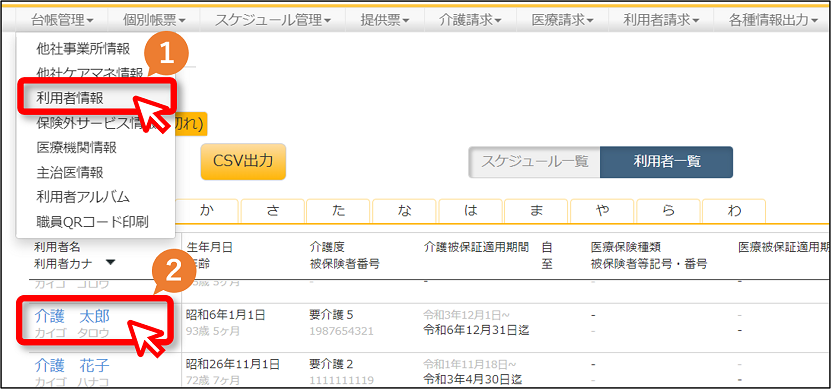This screenshot has width=831, height=389.
Task: Open the 介護請求 menu
Action: [x=471, y=20]
